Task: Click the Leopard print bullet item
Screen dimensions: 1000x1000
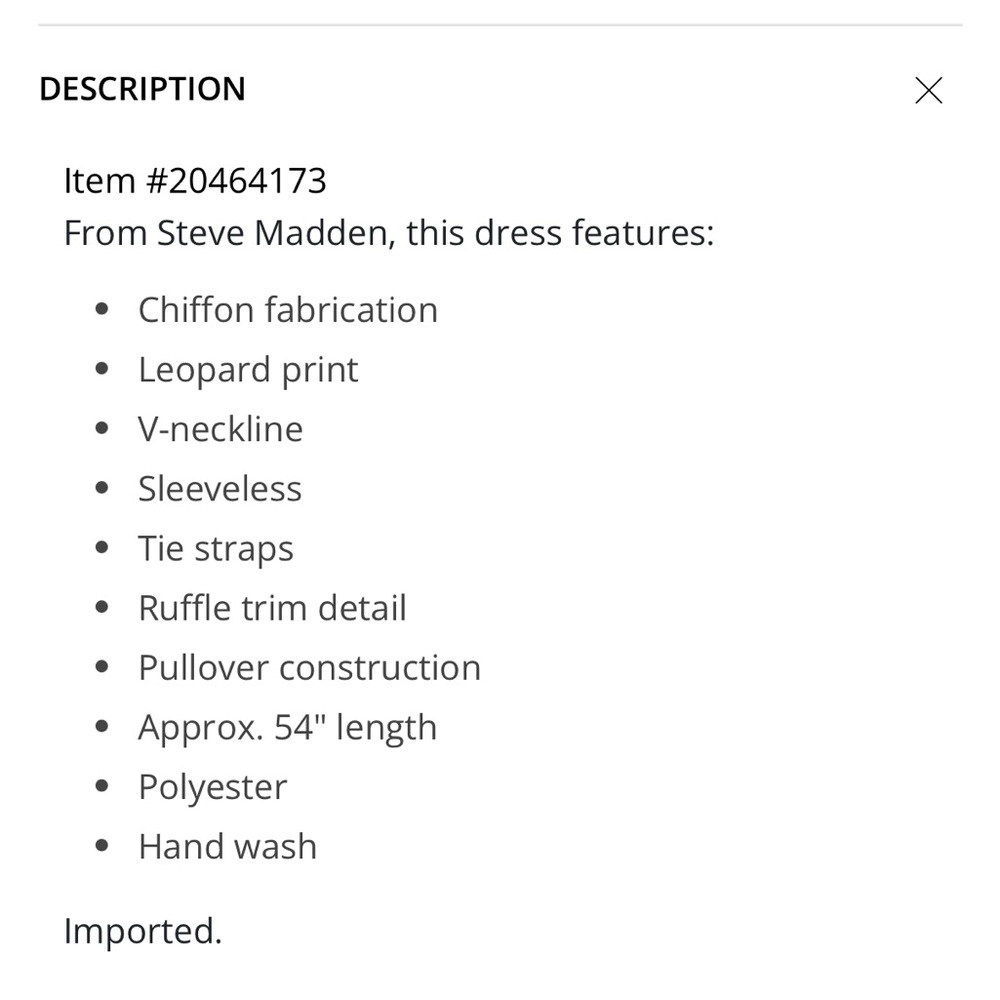Action: [248, 370]
